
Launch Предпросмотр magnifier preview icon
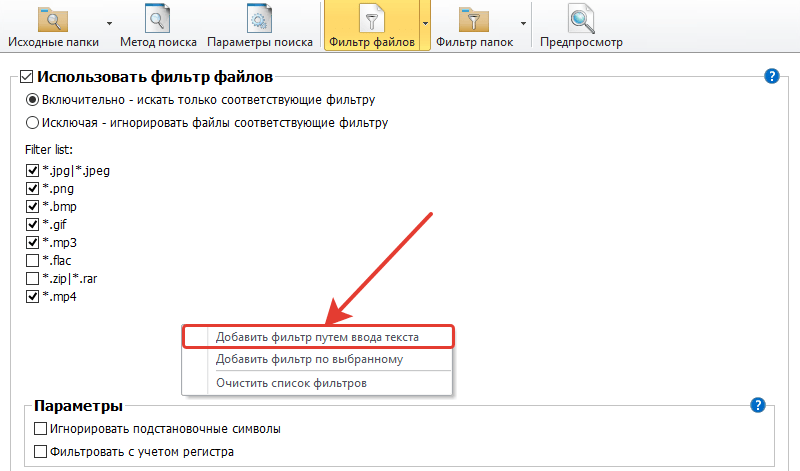pos(581,19)
